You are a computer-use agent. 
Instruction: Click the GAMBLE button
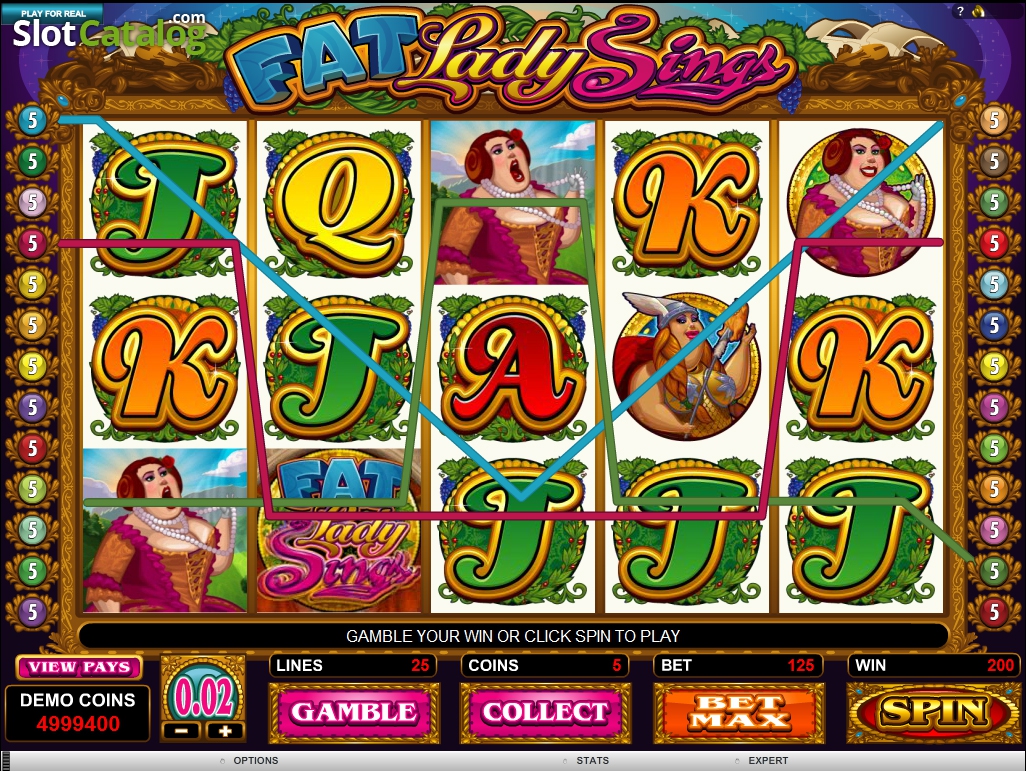click(x=354, y=712)
